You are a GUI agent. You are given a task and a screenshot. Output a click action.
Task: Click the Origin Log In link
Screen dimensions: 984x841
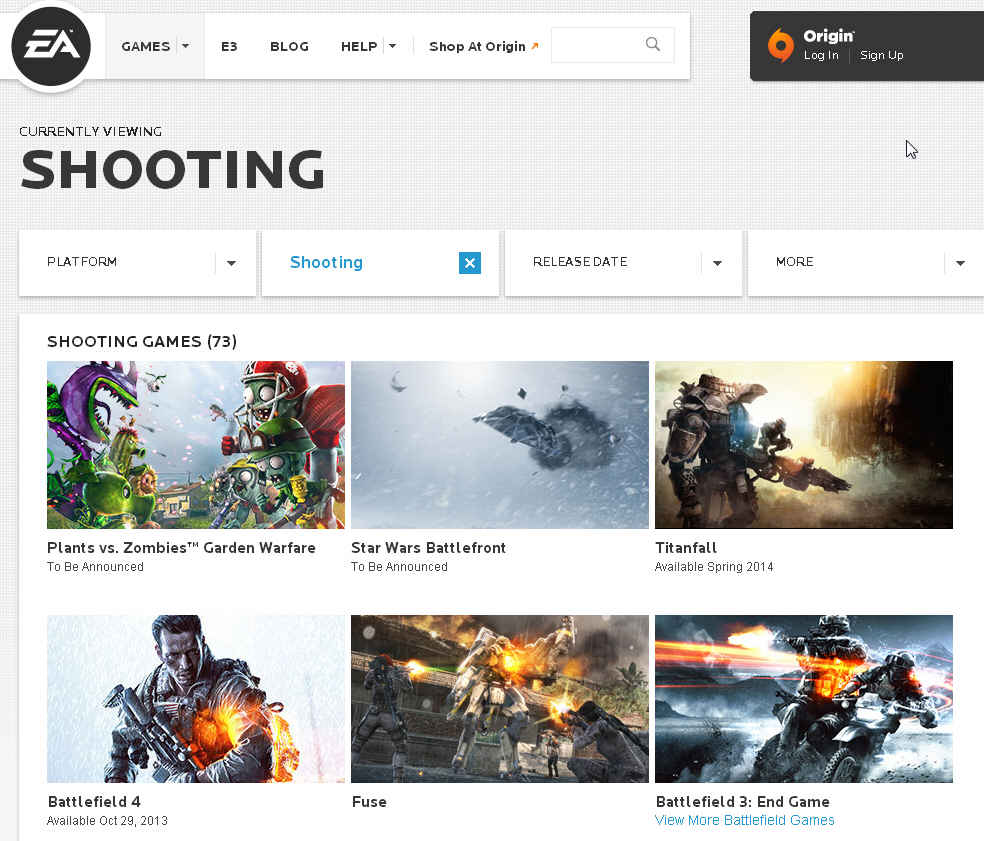tap(821, 55)
